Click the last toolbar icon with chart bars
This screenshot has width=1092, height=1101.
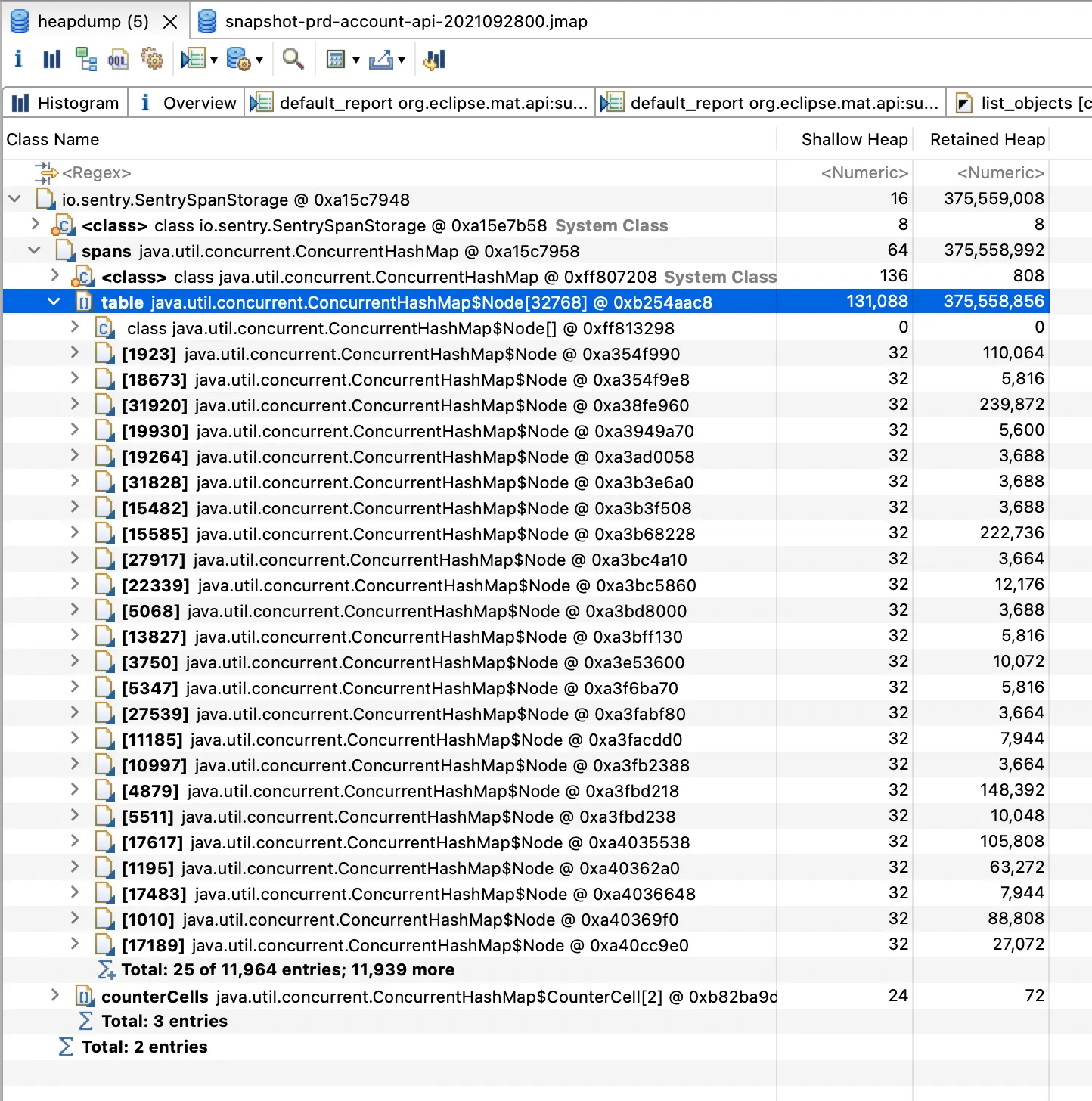pos(435,59)
